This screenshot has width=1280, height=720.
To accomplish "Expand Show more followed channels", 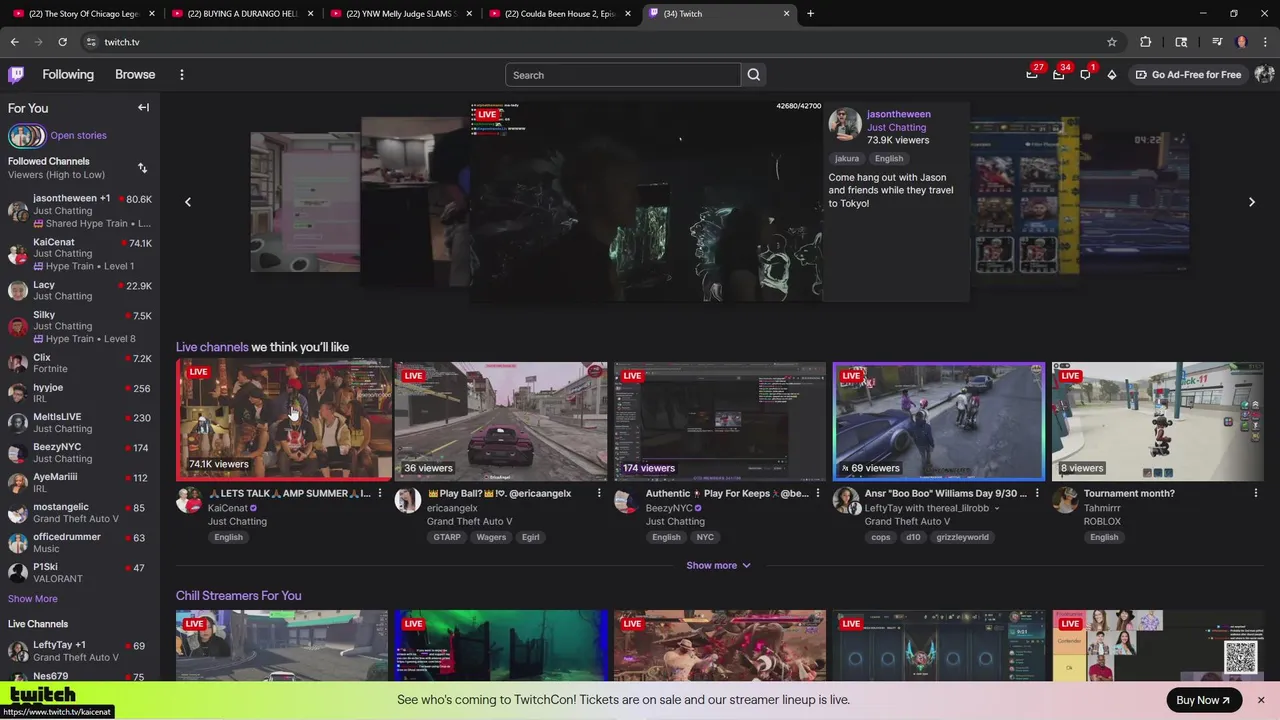I will pyautogui.click(x=33, y=599).
